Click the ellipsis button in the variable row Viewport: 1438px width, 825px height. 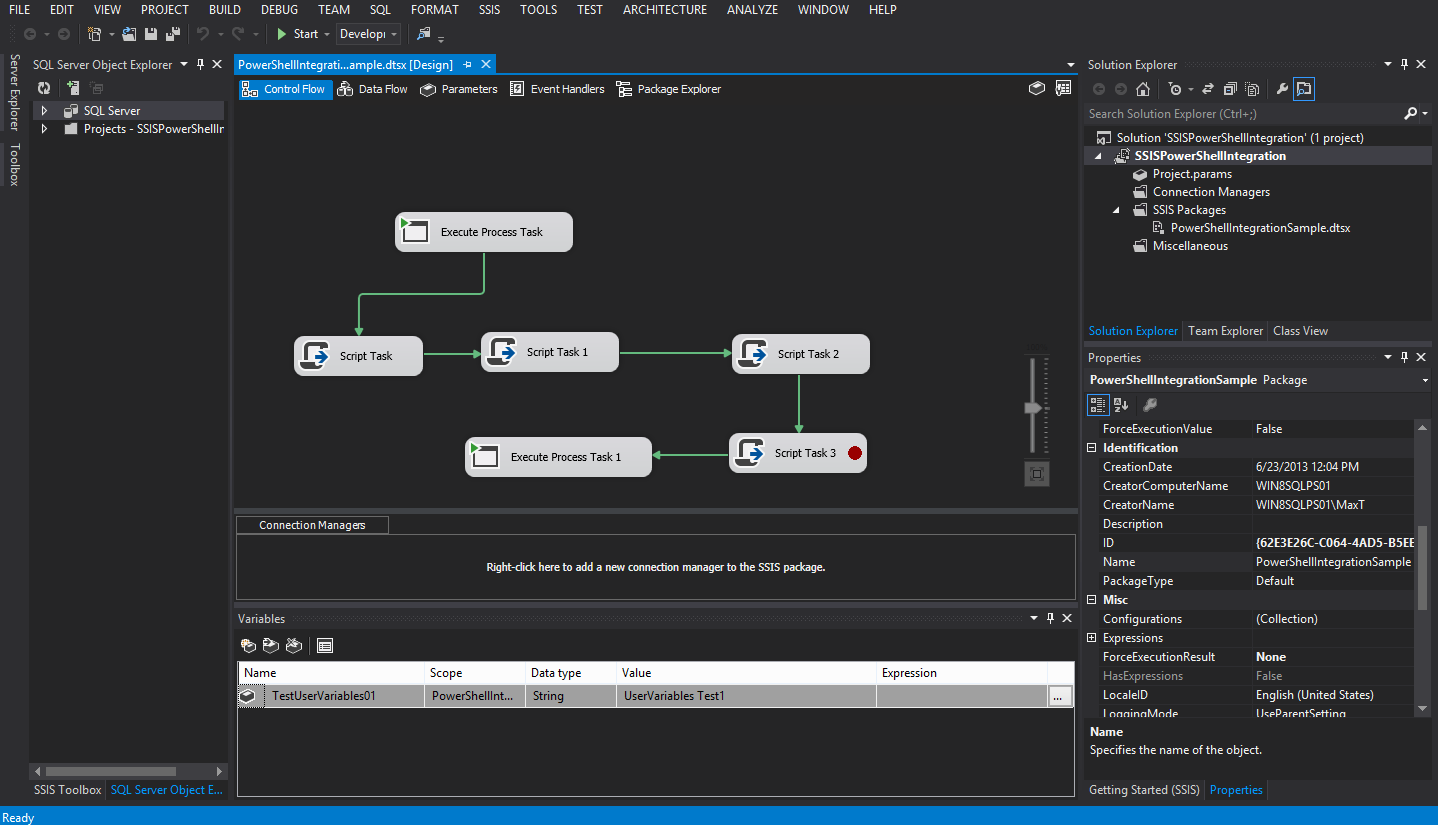tap(1060, 696)
